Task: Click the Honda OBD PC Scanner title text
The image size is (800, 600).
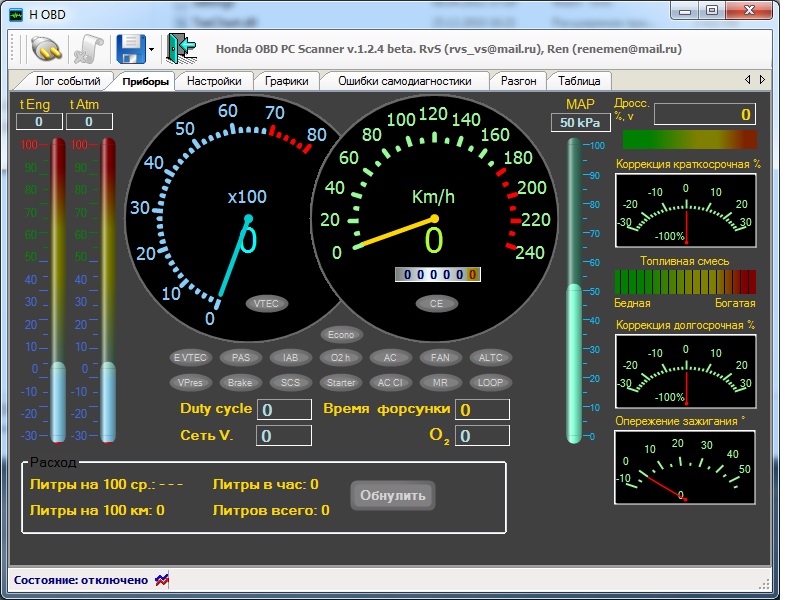Action: coord(449,49)
